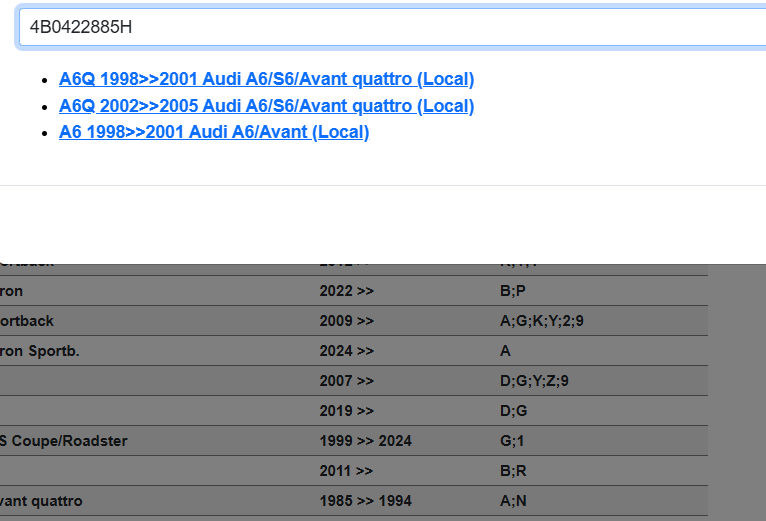
Task: Click the 2024 >> year cell
Action: pos(346,351)
